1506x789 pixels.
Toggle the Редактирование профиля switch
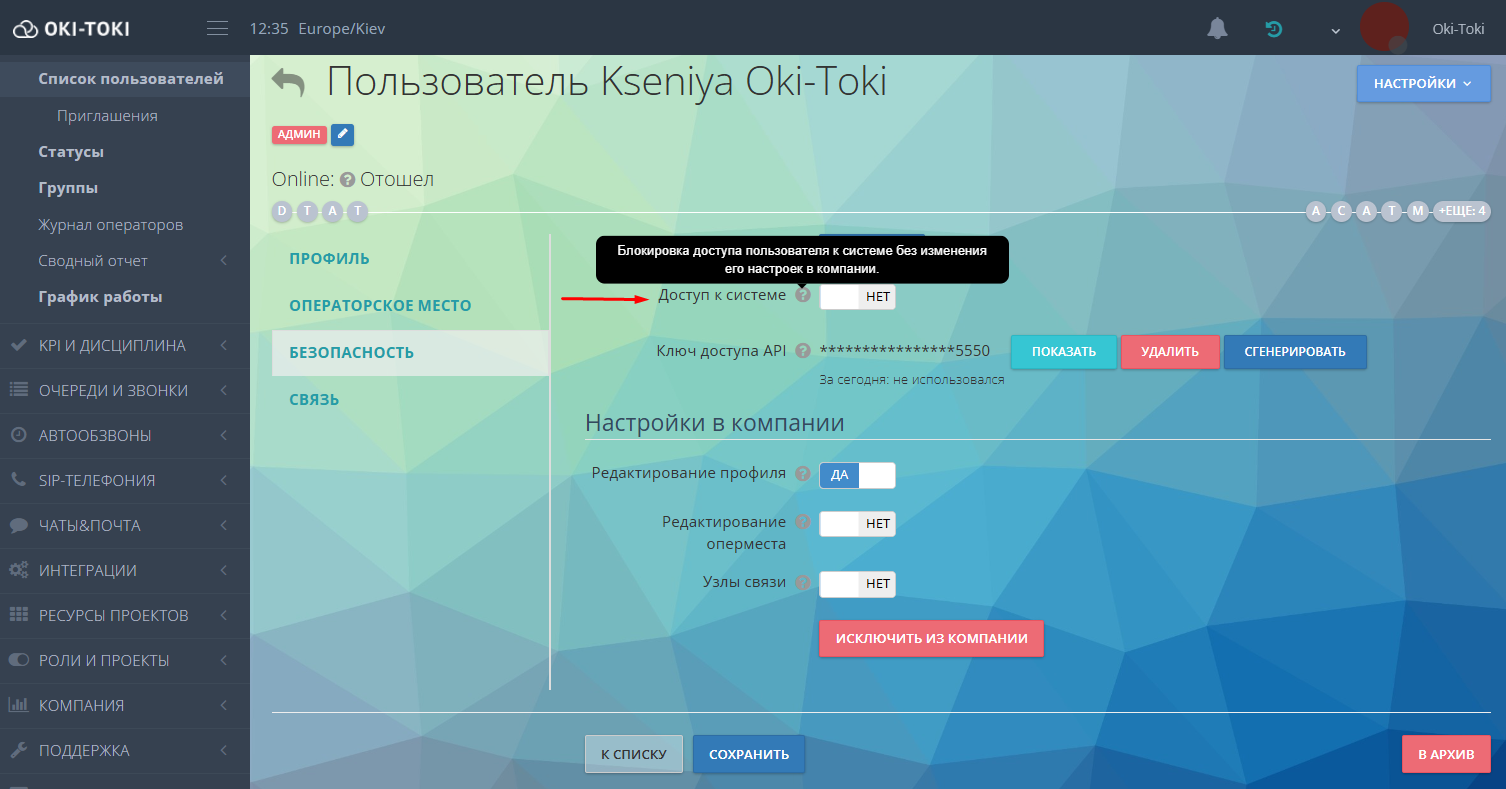click(857, 475)
